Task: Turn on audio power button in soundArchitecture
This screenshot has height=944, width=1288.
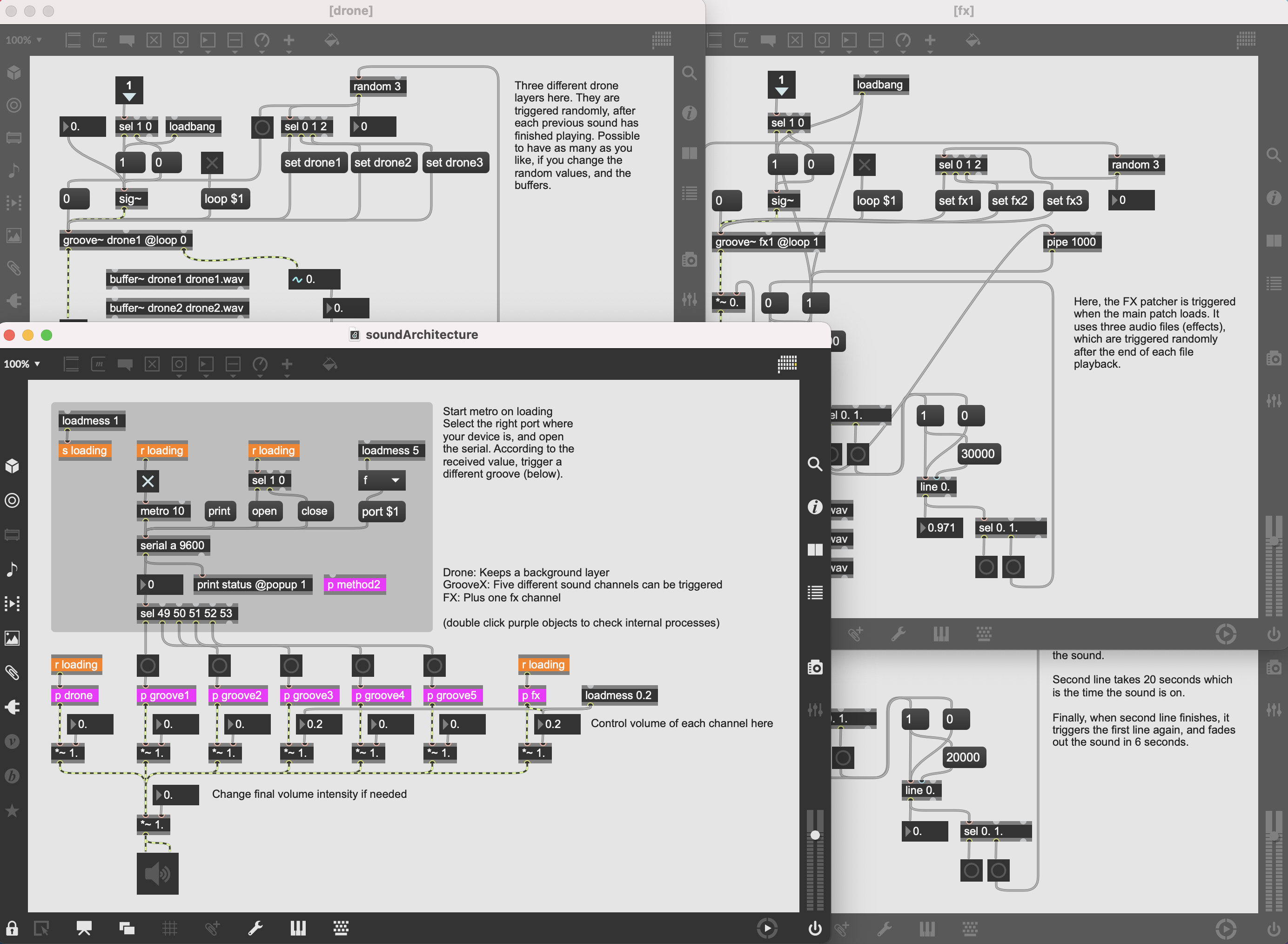Action: click(x=815, y=928)
